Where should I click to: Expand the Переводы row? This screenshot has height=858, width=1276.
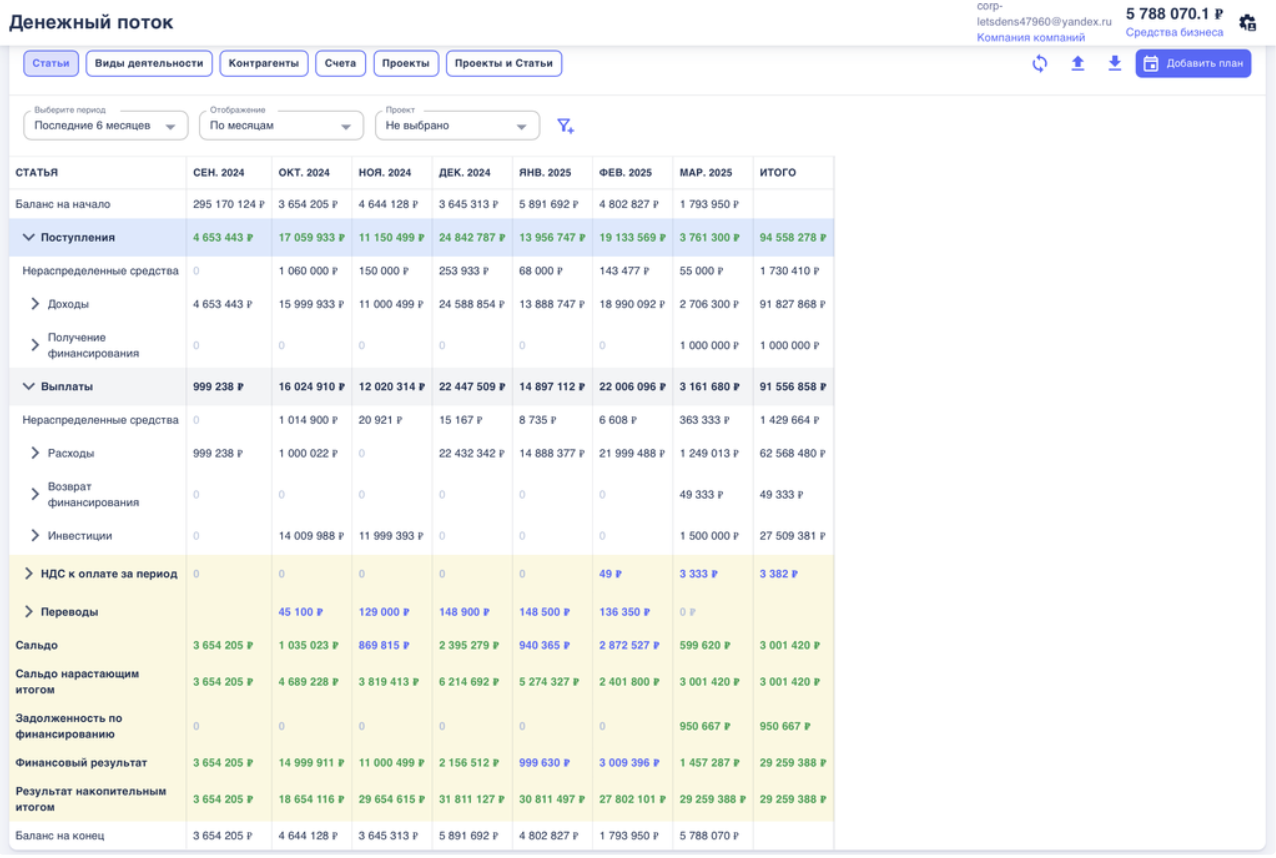click(29, 612)
